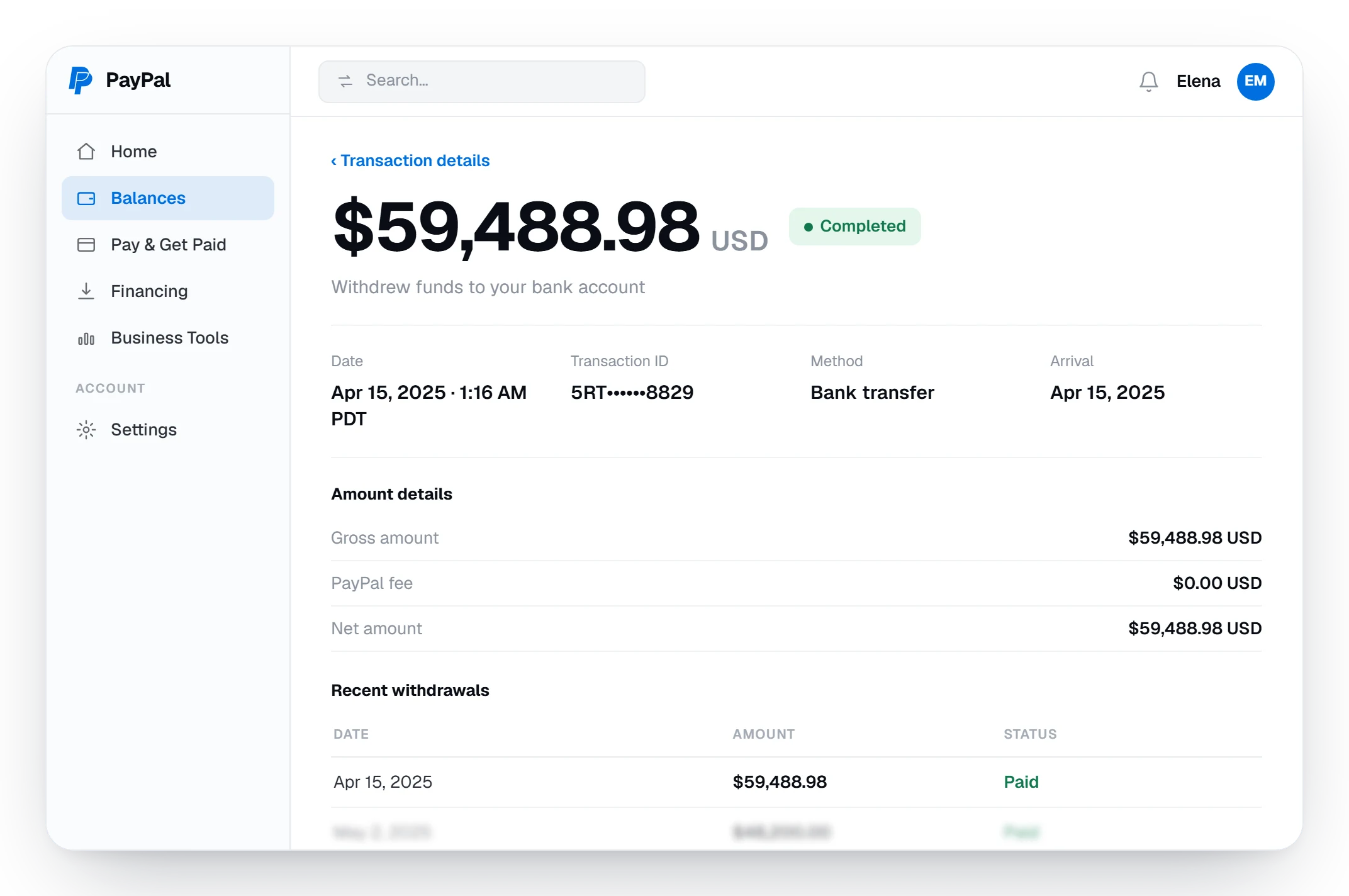Click the USD currency label beside headline
Image resolution: width=1349 pixels, height=896 pixels.
[x=739, y=241]
